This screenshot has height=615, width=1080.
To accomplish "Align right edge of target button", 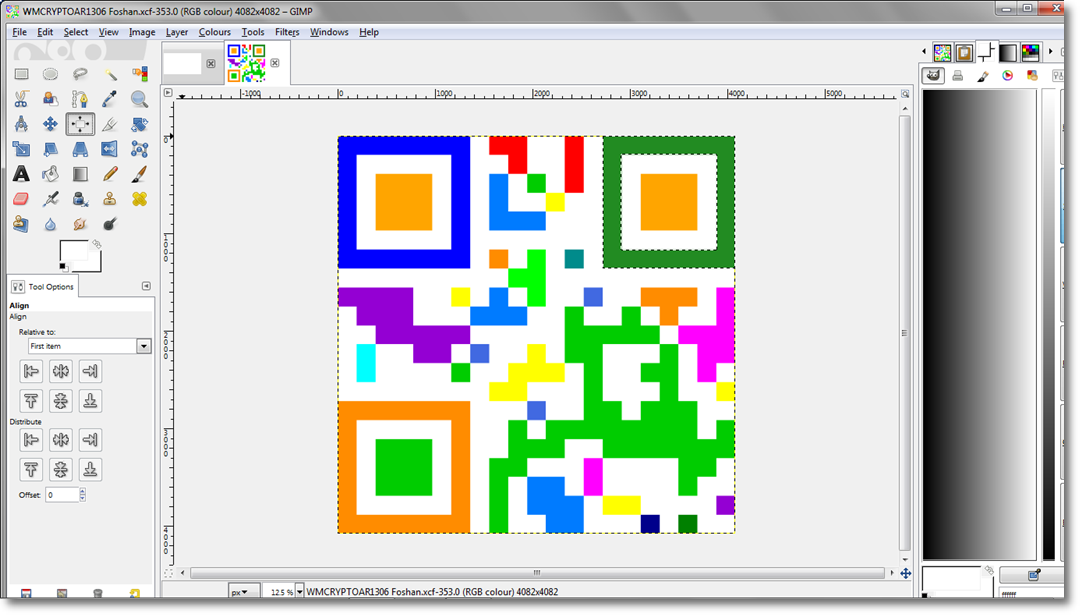I will click(90, 371).
